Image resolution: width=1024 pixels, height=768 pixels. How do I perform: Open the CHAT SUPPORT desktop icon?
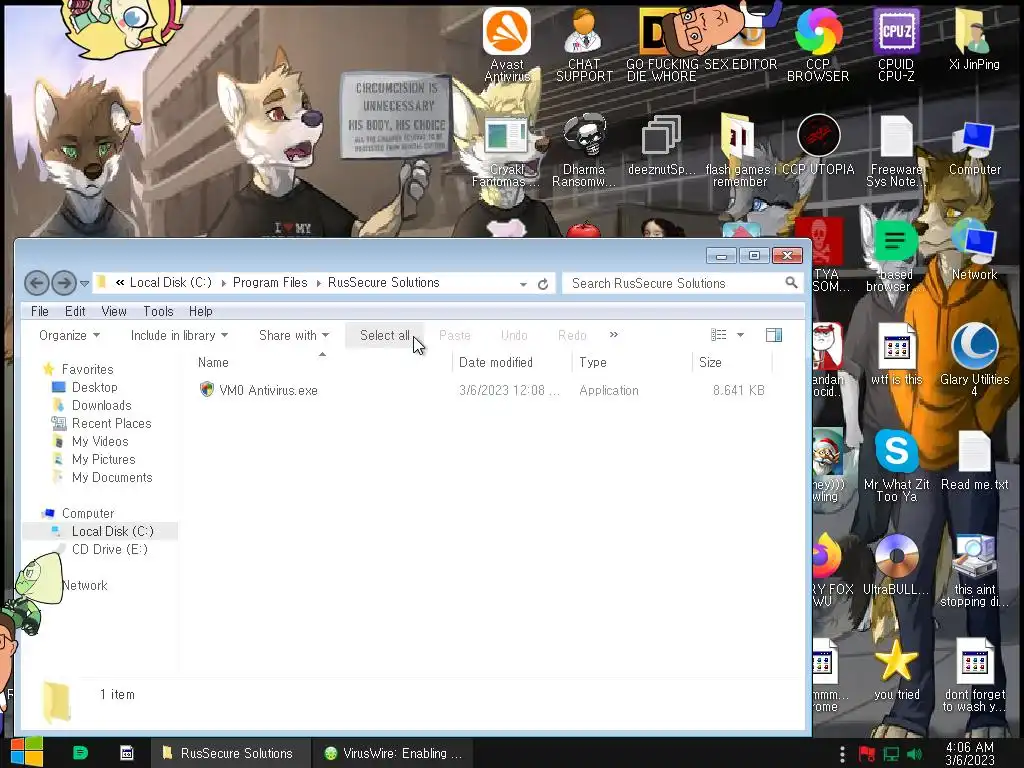584,44
